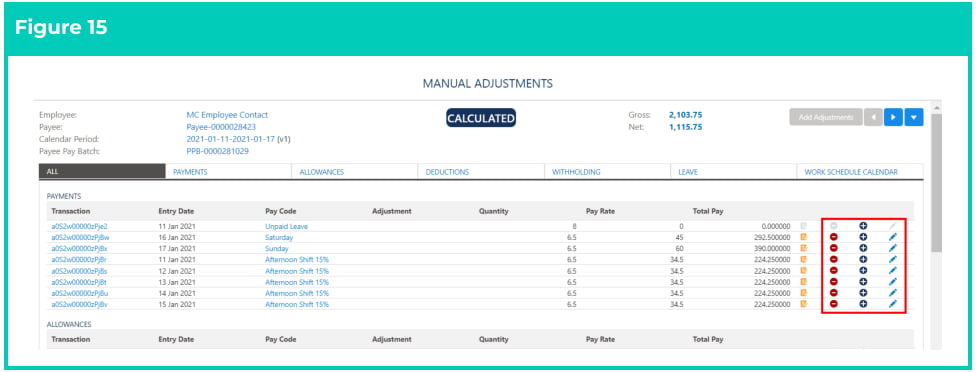Screen dimensions: 976x372
Task: Edit Afternoon Shift entry dated 13 Jan 2021
Action: pyautogui.click(x=893, y=282)
